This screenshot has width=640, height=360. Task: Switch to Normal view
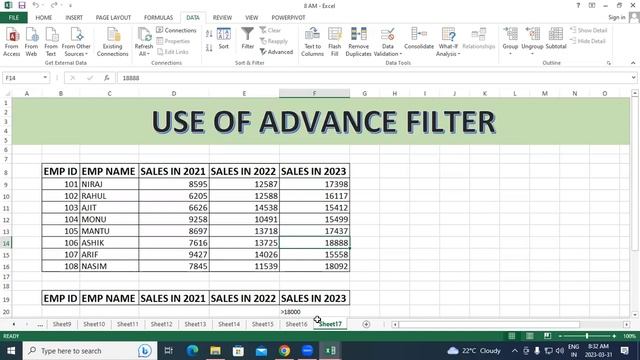tap(511, 336)
